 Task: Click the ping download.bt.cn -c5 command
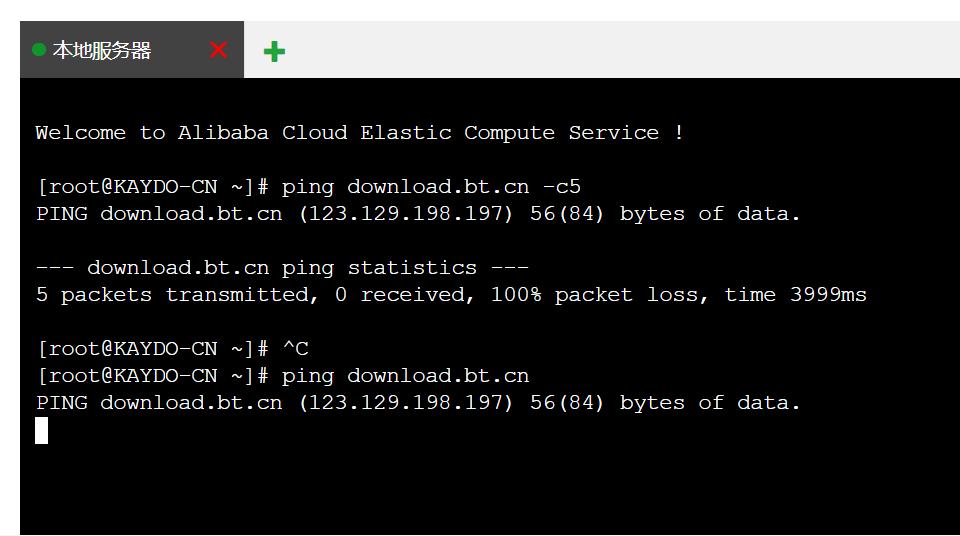(x=431, y=187)
